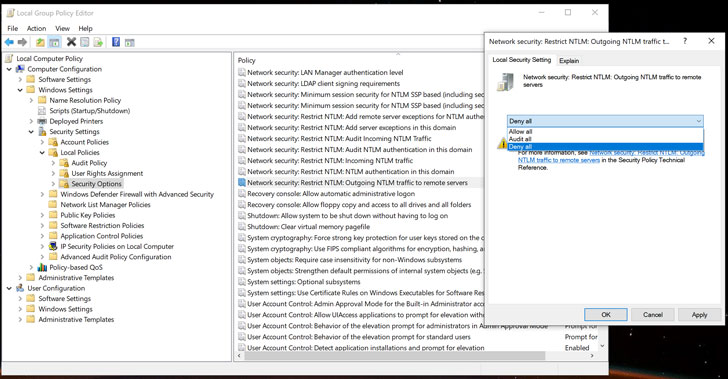
Task: Collapse the Windows Settings under Computer Configuration
Action: [x=20, y=90]
